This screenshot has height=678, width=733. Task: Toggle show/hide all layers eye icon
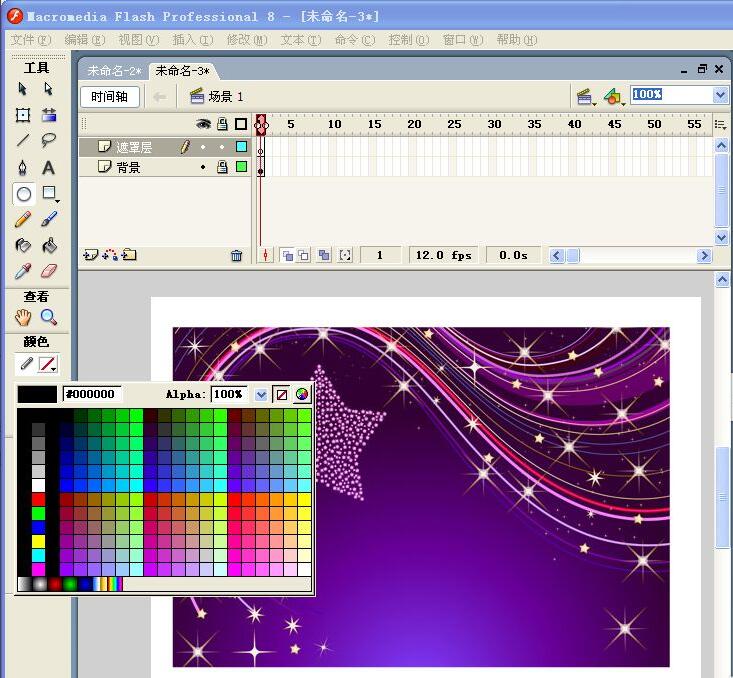[203, 124]
